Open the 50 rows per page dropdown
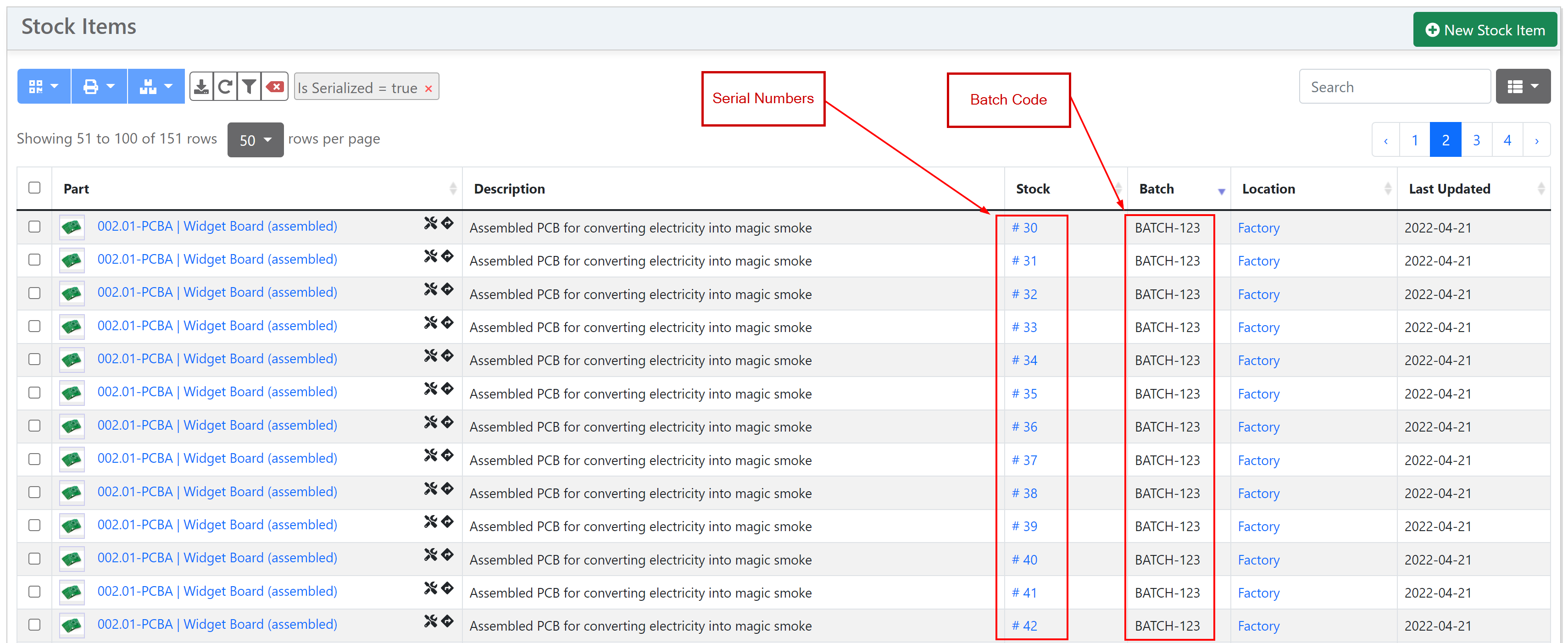 (x=255, y=139)
